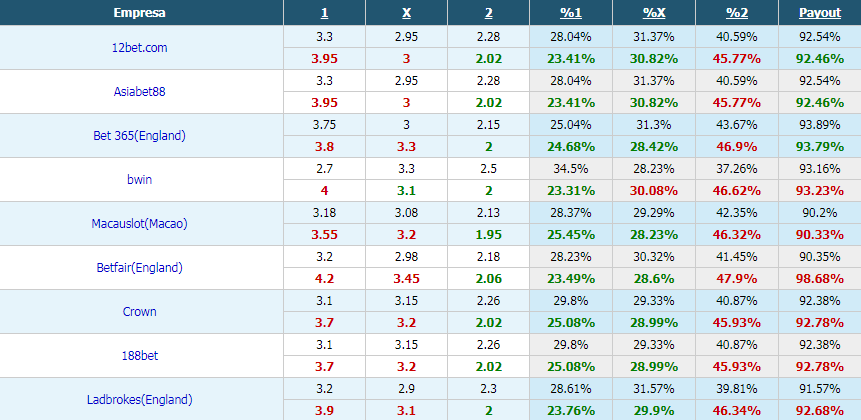The image size is (861, 420).
Task: Sort by the %X column header
Action: [x=653, y=13]
